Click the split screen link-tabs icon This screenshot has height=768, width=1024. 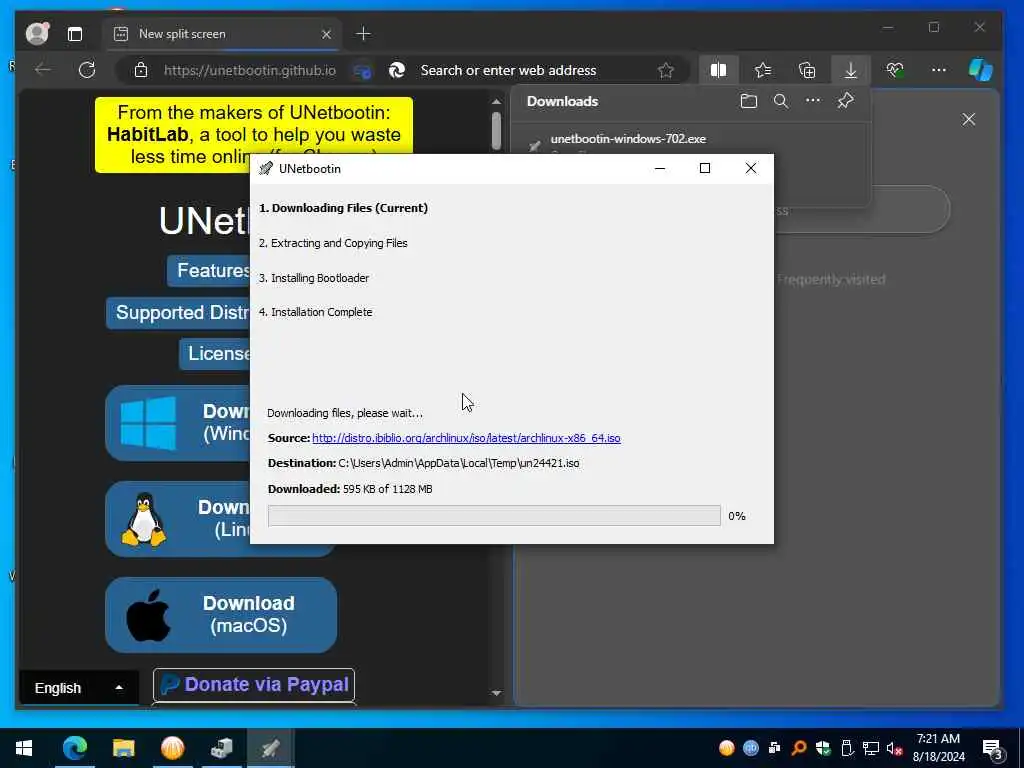362,71
